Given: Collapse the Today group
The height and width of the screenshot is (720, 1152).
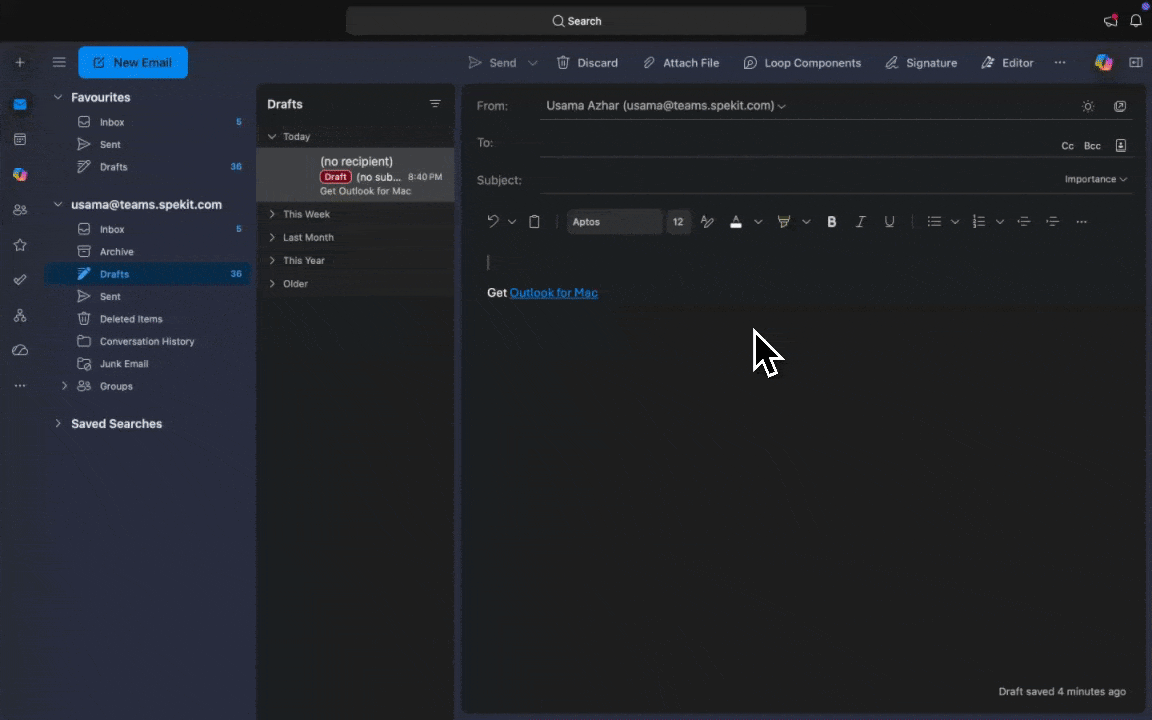Looking at the screenshot, I should [x=272, y=137].
